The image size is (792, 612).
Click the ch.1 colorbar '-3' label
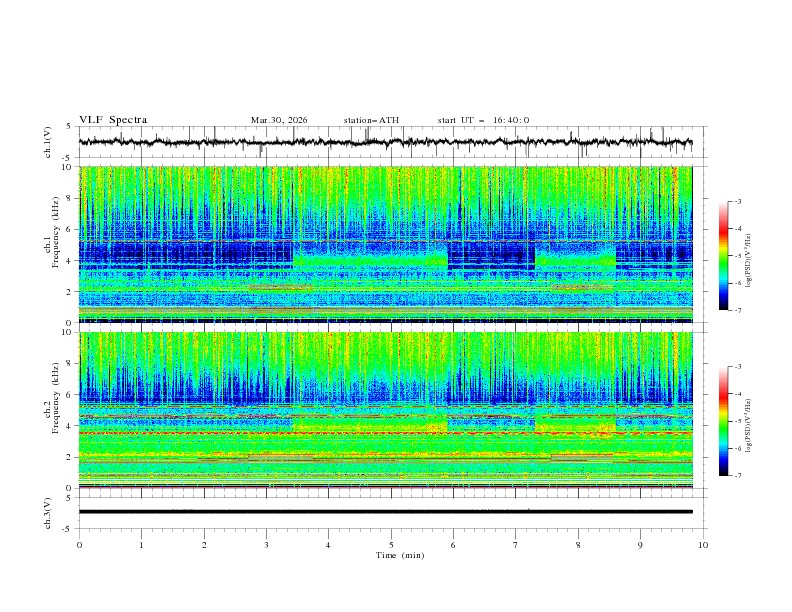pyautogui.click(x=737, y=201)
